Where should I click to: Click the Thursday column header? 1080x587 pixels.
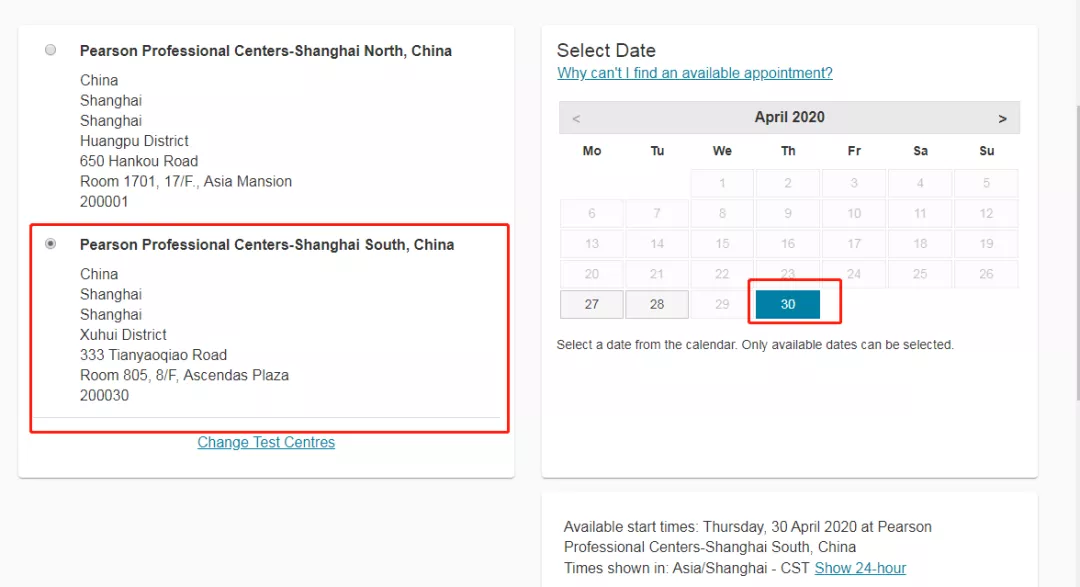coord(788,151)
